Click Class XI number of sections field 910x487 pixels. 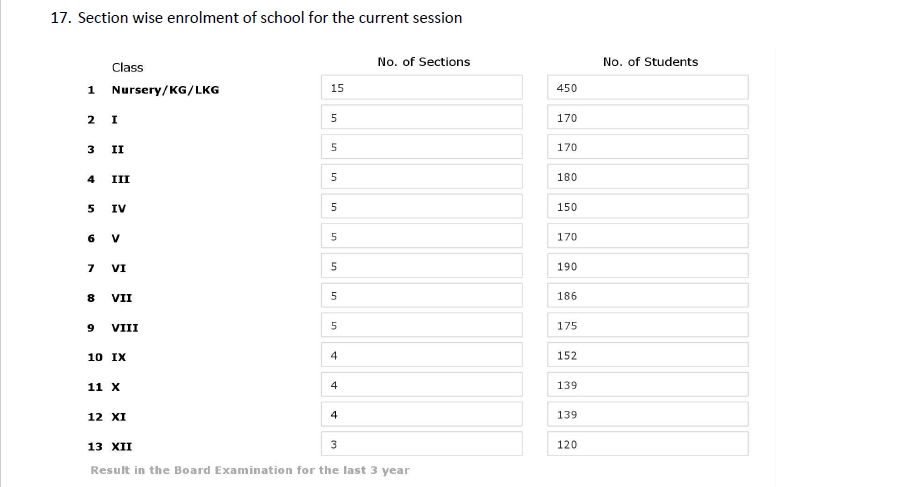422,414
